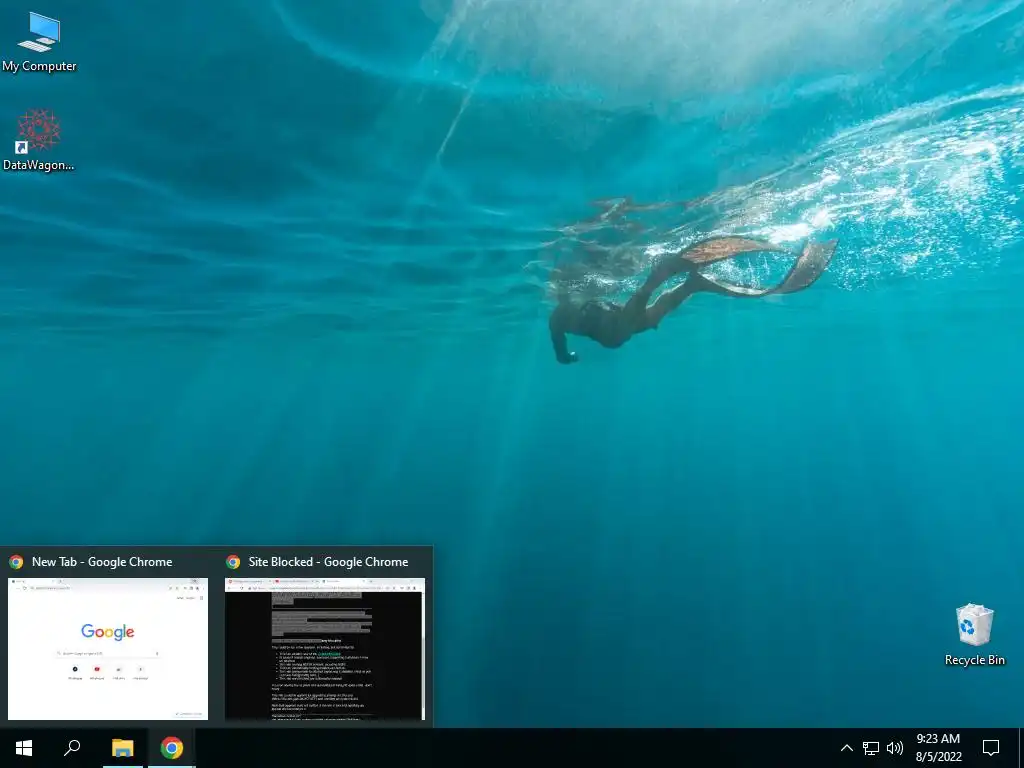Show hidden system tray icons
Viewport: 1024px width, 768px height.
(846, 748)
